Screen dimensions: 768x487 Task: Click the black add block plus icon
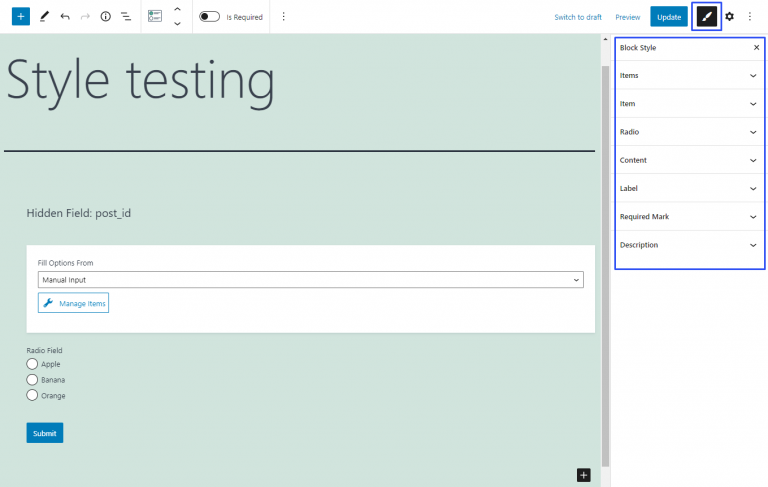tap(584, 475)
